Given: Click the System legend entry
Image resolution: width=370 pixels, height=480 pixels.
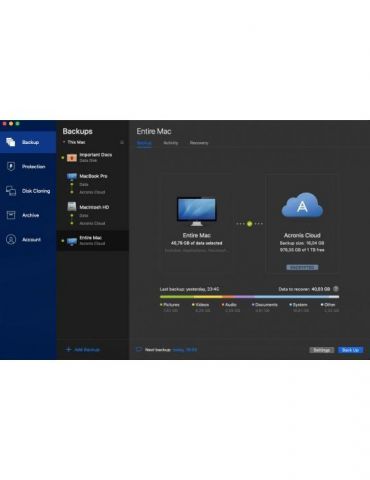Looking at the screenshot, I should coord(298,307).
